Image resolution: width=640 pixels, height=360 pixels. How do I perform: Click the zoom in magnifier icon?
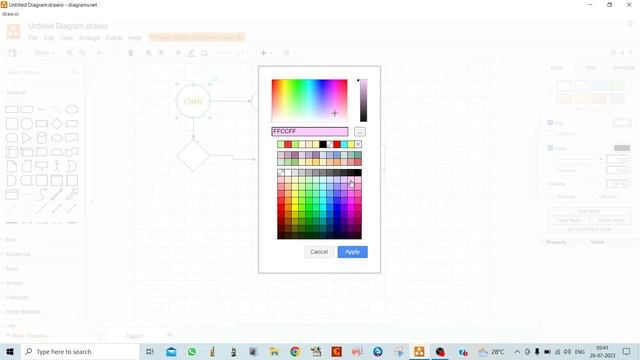(x=70, y=53)
